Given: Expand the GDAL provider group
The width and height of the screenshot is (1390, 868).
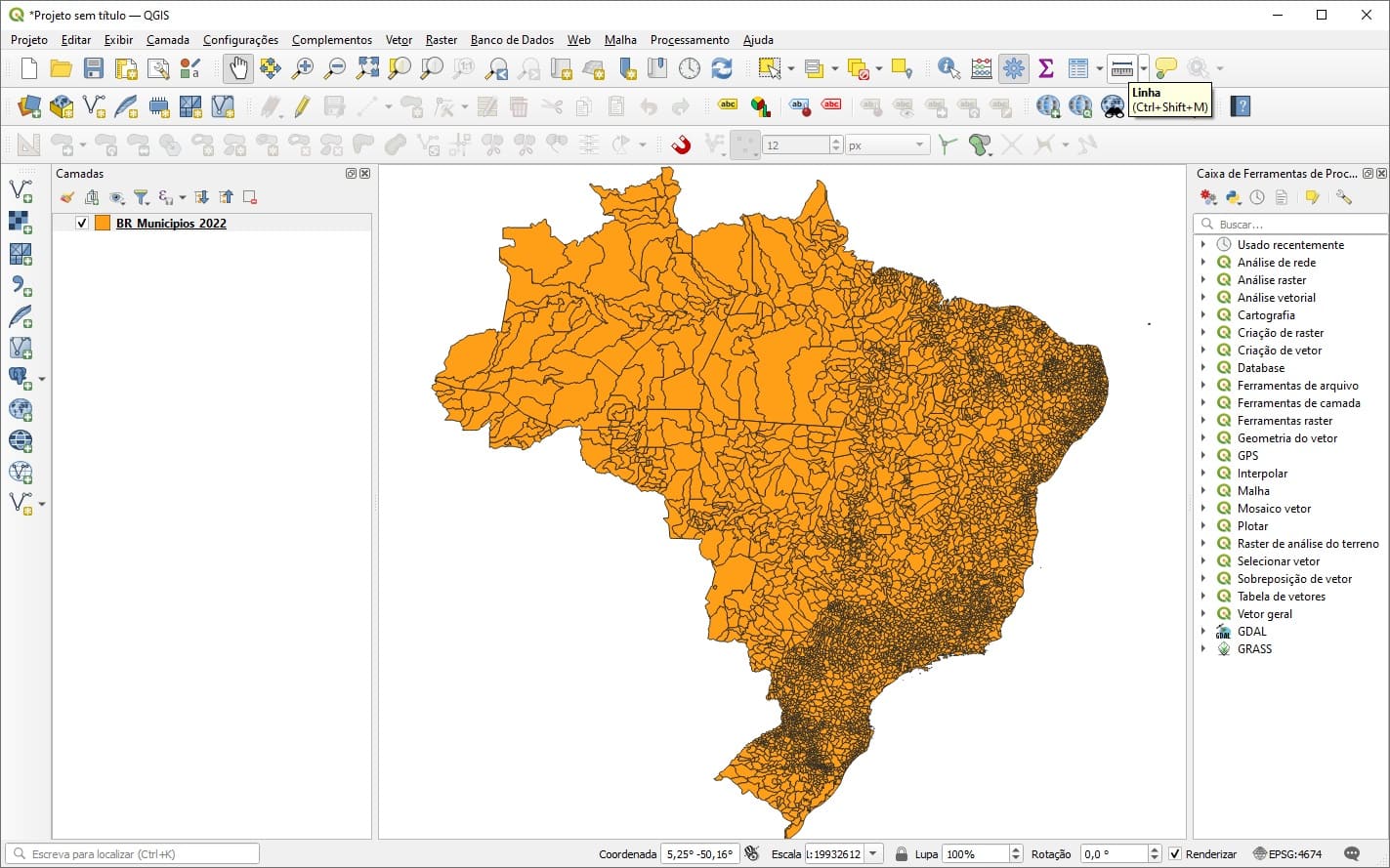Looking at the screenshot, I should [x=1203, y=632].
